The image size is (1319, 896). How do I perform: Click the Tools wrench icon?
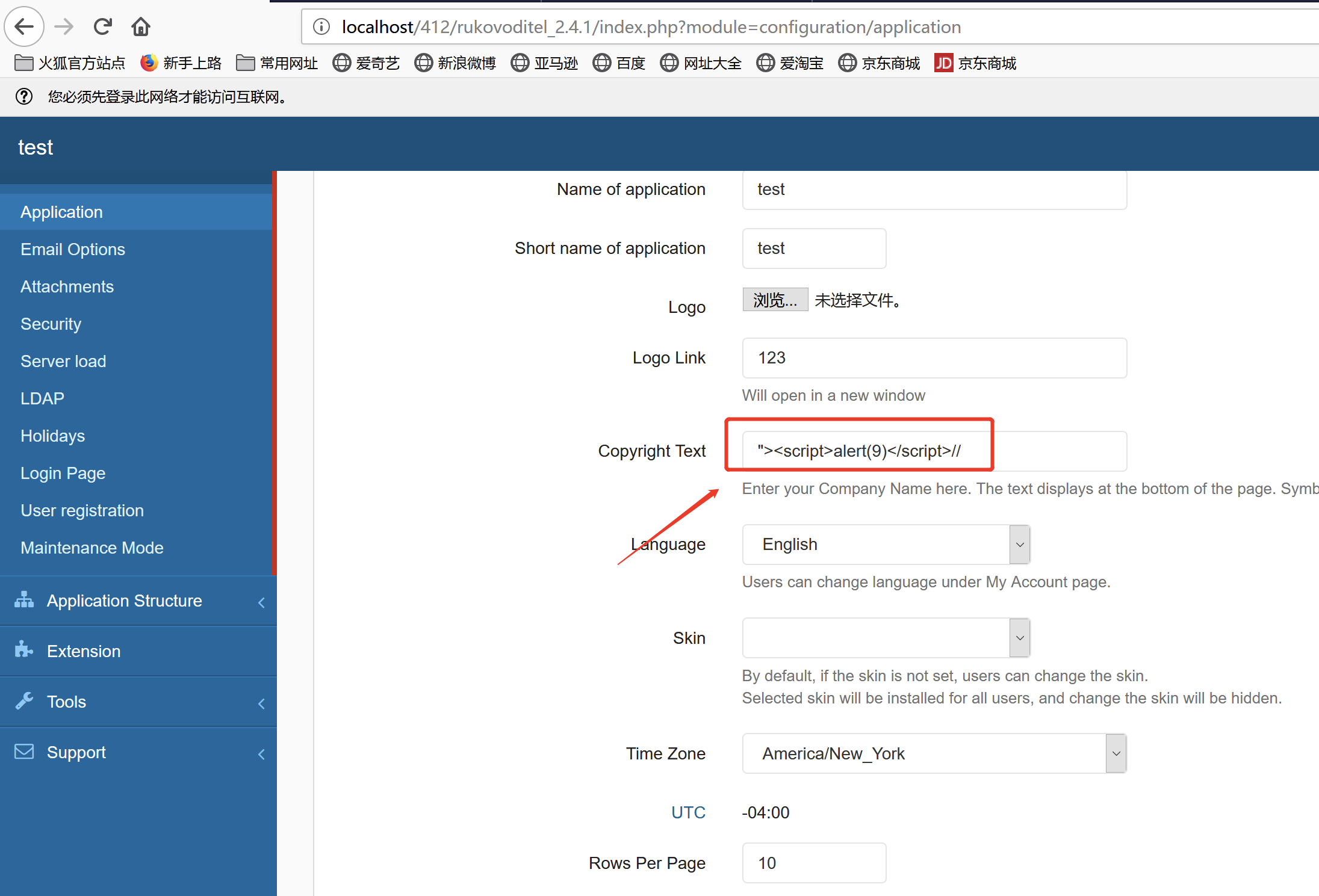point(24,700)
